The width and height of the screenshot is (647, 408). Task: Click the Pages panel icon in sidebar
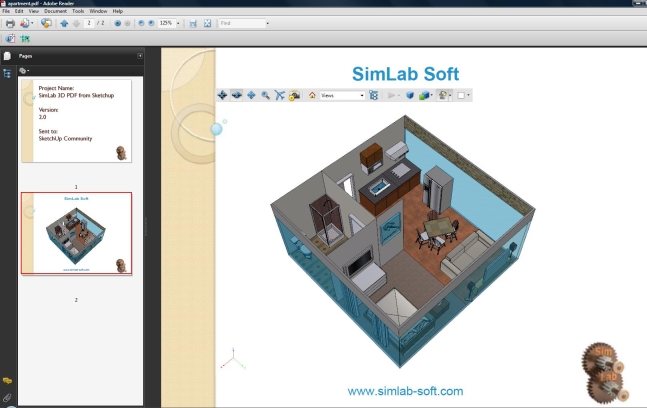click(x=7, y=56)
